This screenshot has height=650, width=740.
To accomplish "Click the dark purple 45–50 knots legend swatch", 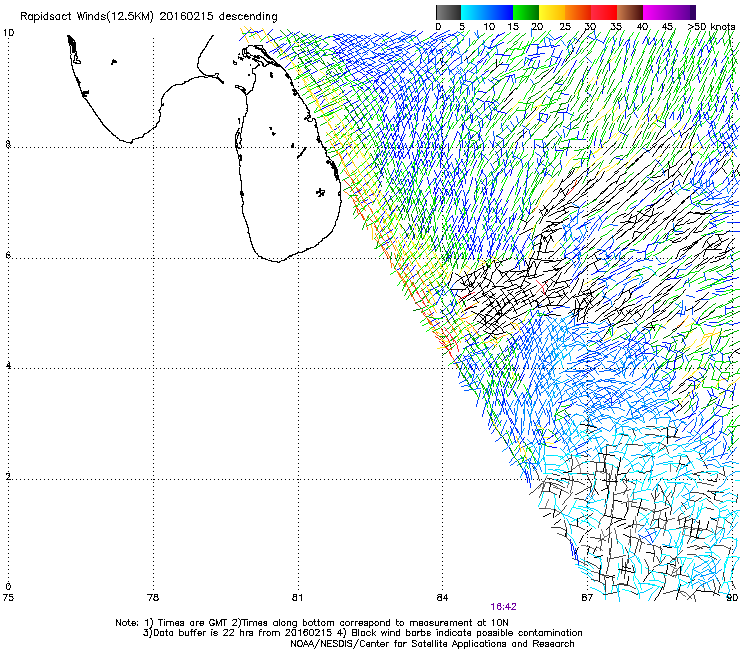I will (682, 12).
